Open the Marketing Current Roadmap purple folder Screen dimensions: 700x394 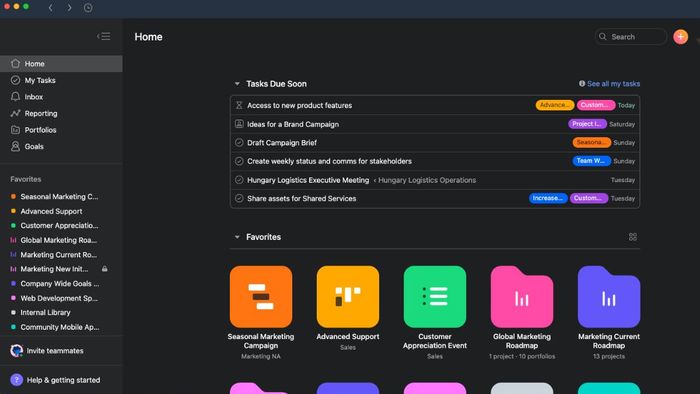tap(609, 297)
